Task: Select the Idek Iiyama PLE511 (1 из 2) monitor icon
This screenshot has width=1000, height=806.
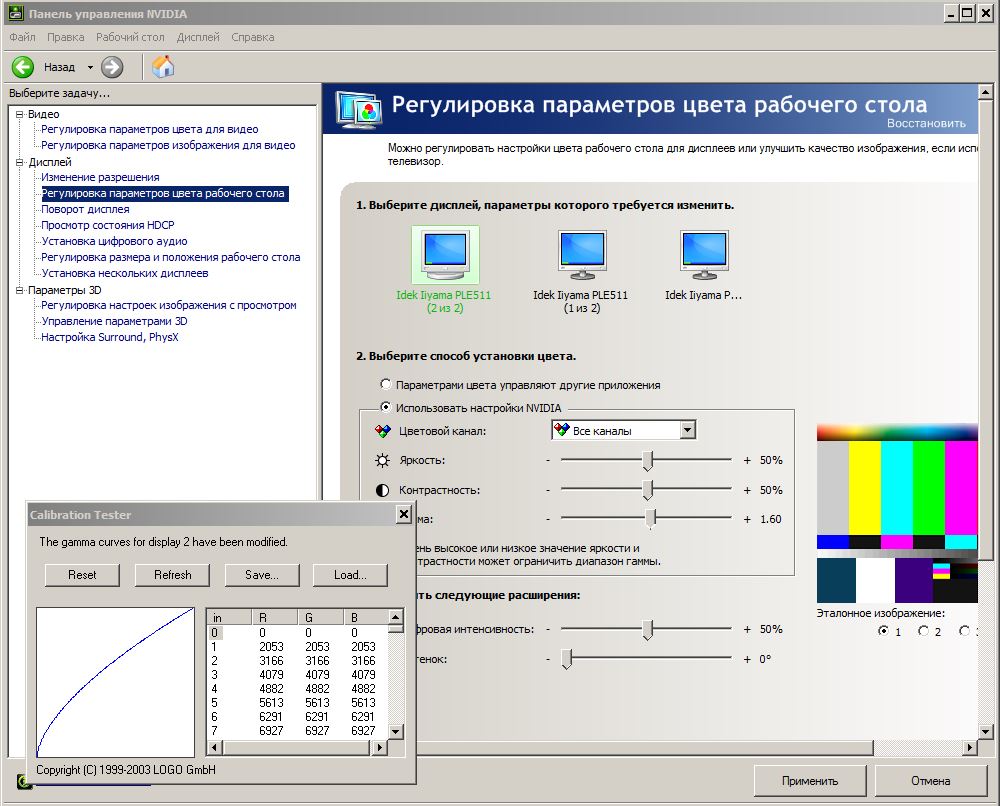Action: click(x=580, y=255)
